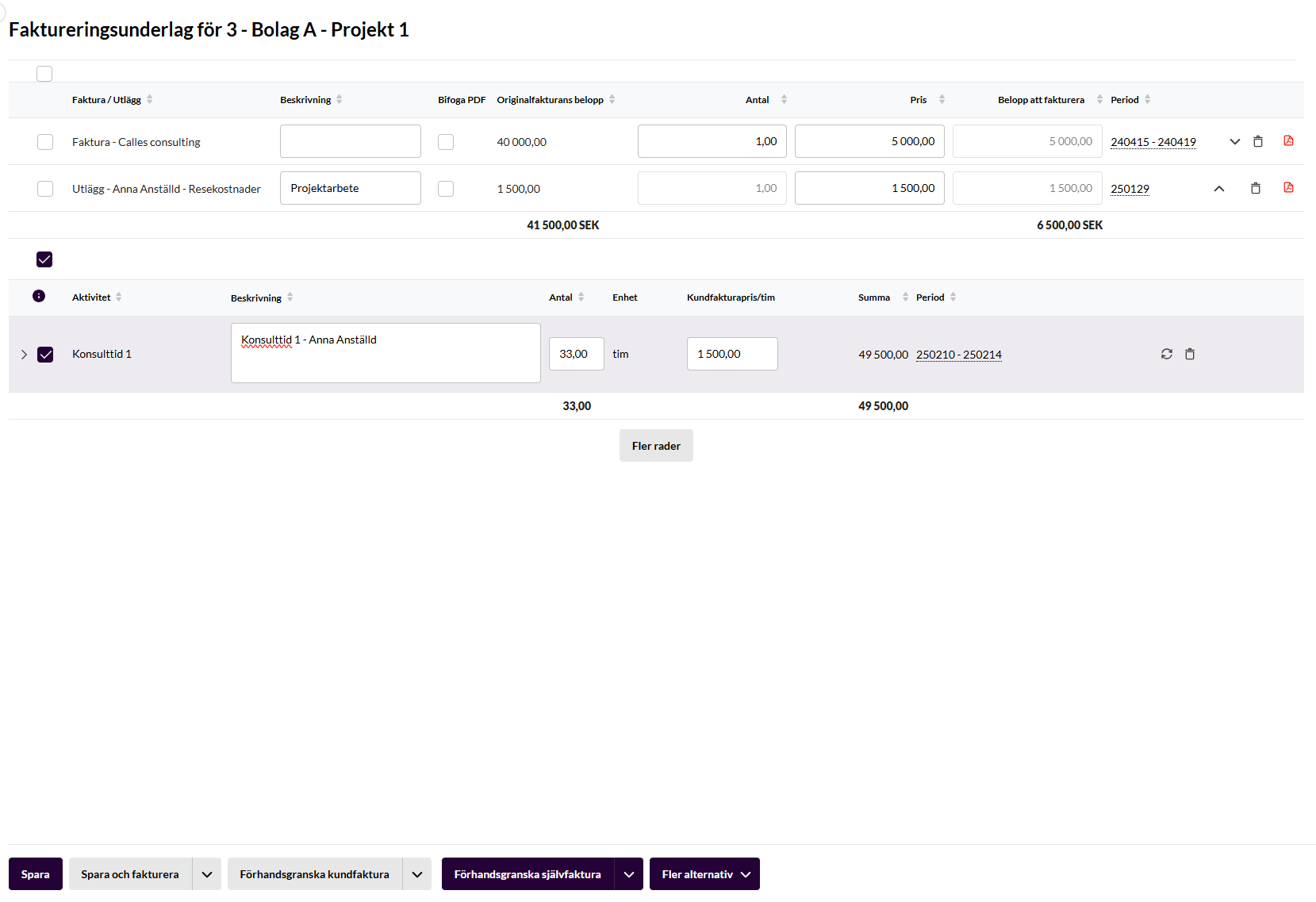Sort activities by Summa column

(906, 297)
